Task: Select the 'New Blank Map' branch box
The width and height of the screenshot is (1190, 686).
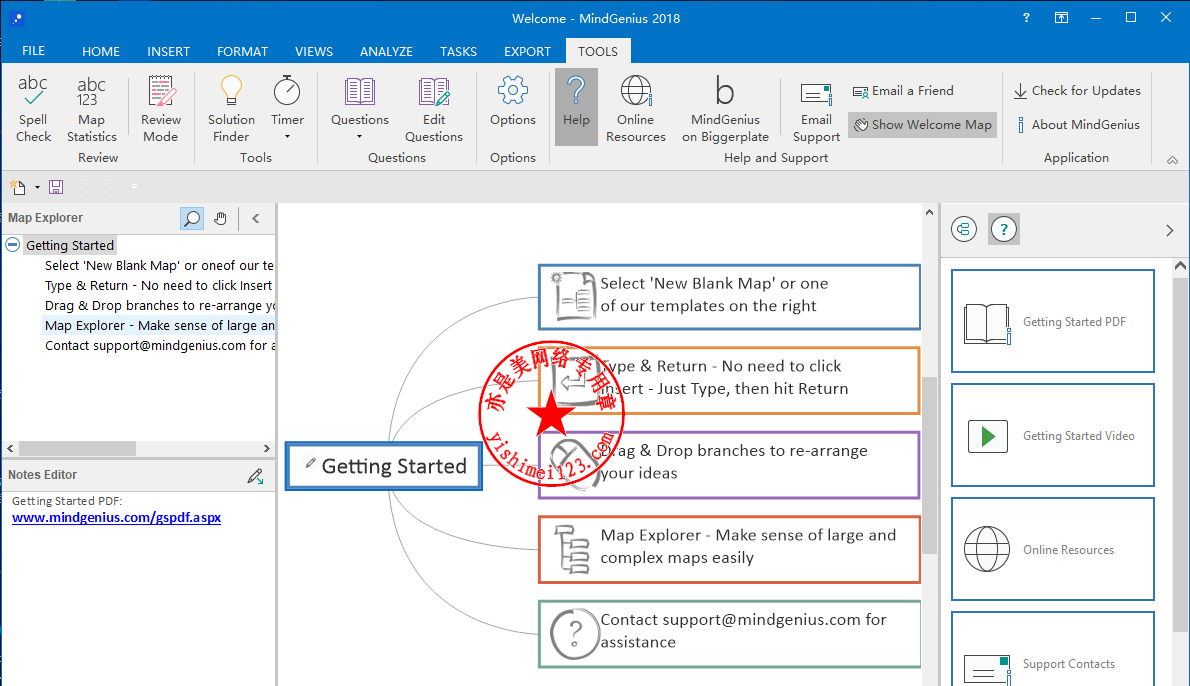Action: 729,297
